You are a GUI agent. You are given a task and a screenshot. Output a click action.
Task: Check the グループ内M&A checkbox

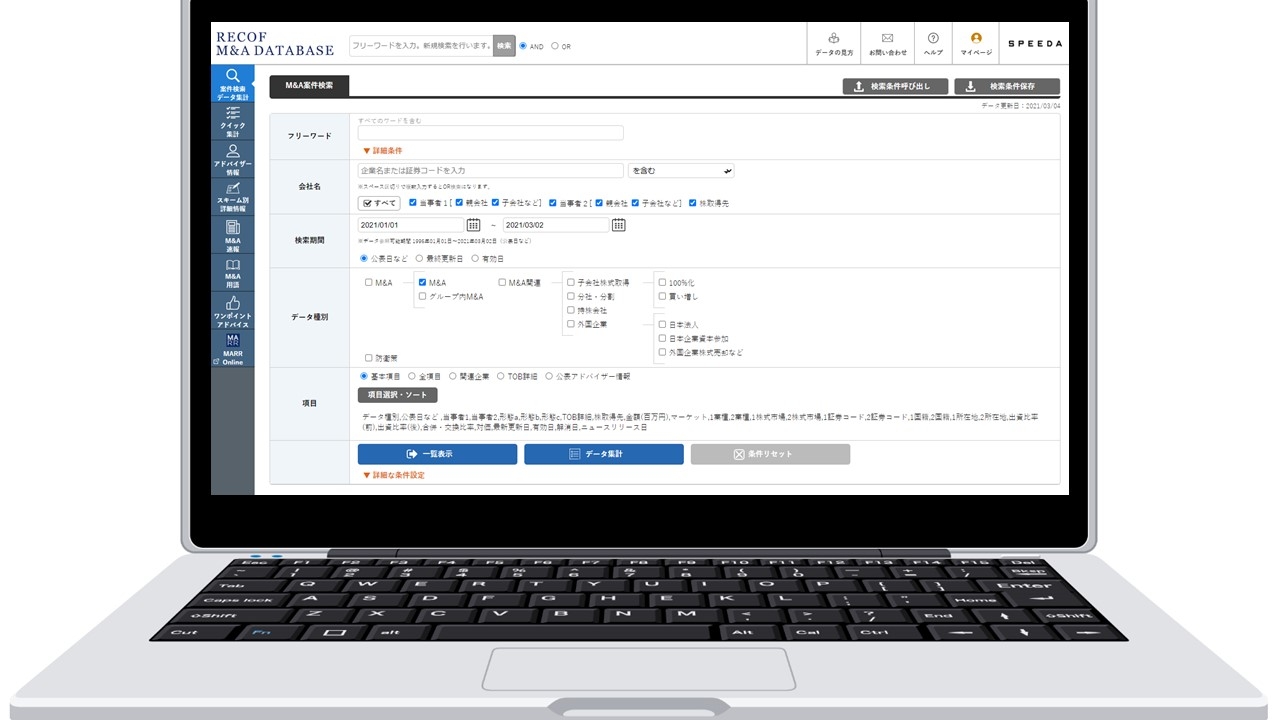click(x=423, y=297)
